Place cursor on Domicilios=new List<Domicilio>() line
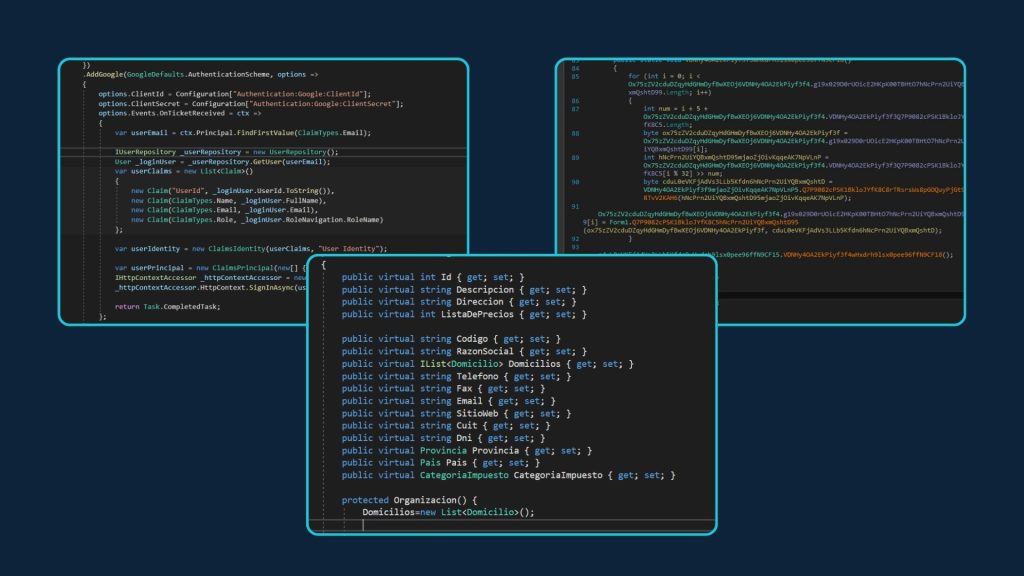Image resolution: width=1024 pixels, height=576 pixels. (448, 513)
